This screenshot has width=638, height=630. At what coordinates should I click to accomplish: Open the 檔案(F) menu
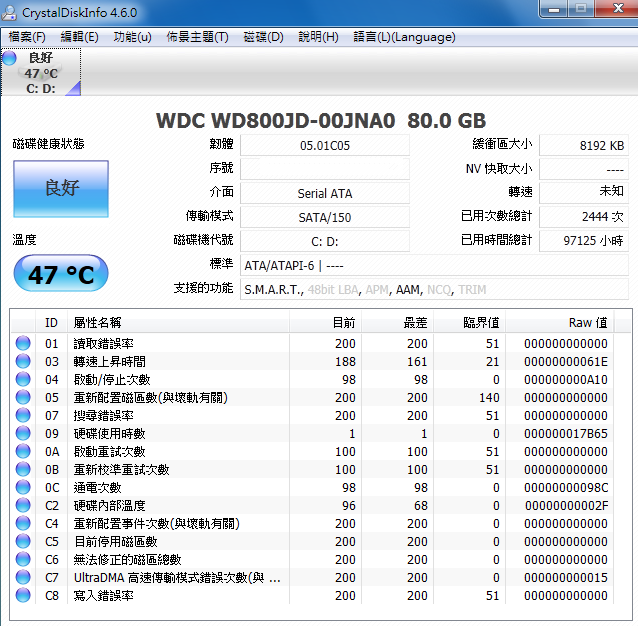point(27,37)
